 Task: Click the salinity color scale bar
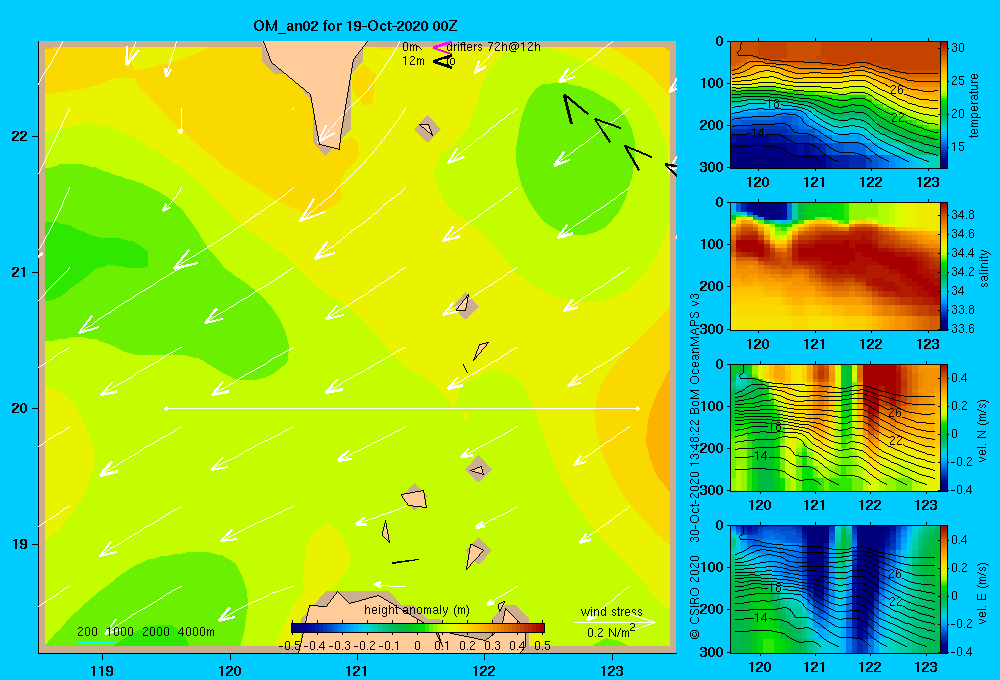(x=944, y=266)
